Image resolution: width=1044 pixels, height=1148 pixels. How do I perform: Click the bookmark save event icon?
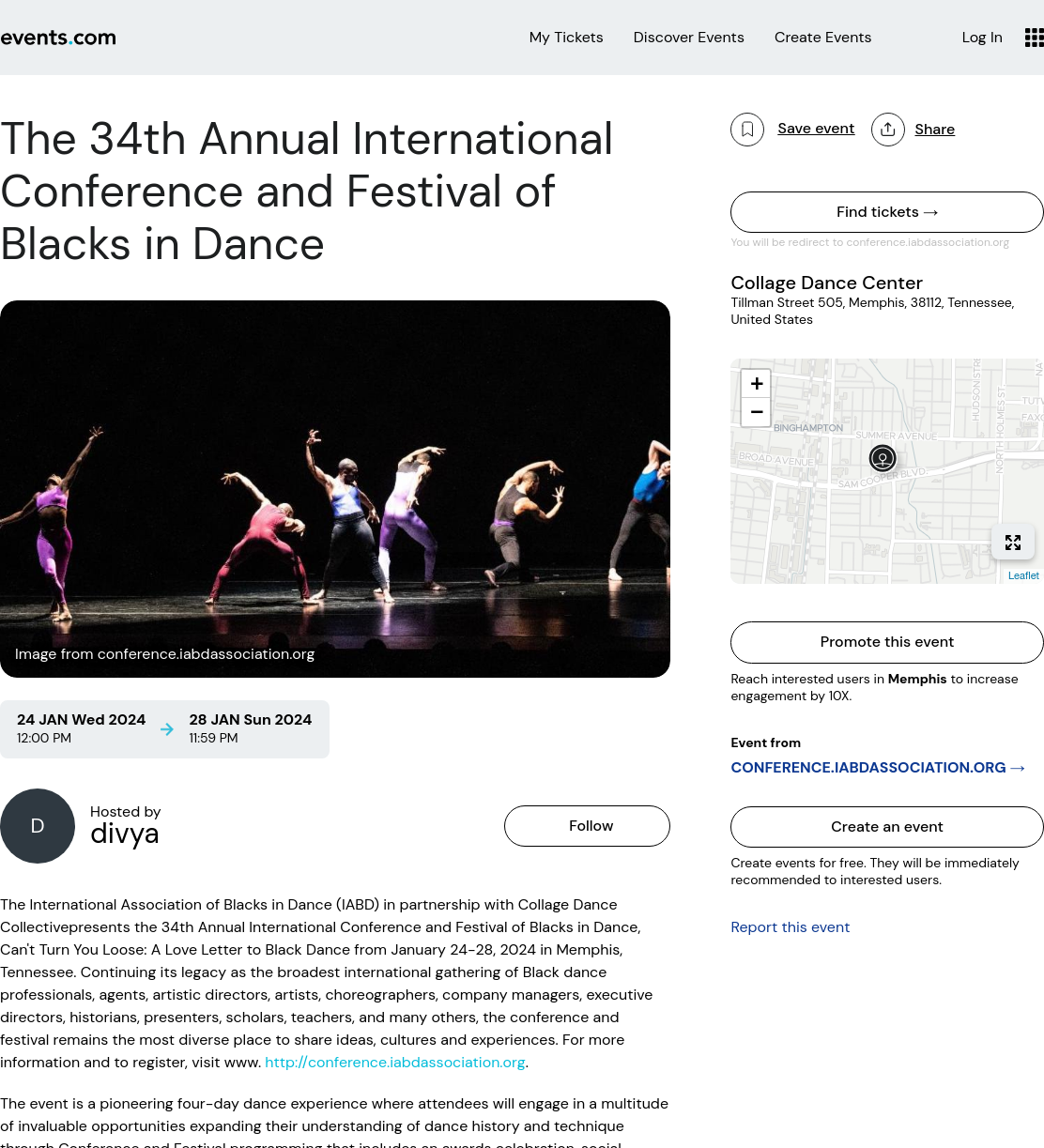tap(747, 130)
